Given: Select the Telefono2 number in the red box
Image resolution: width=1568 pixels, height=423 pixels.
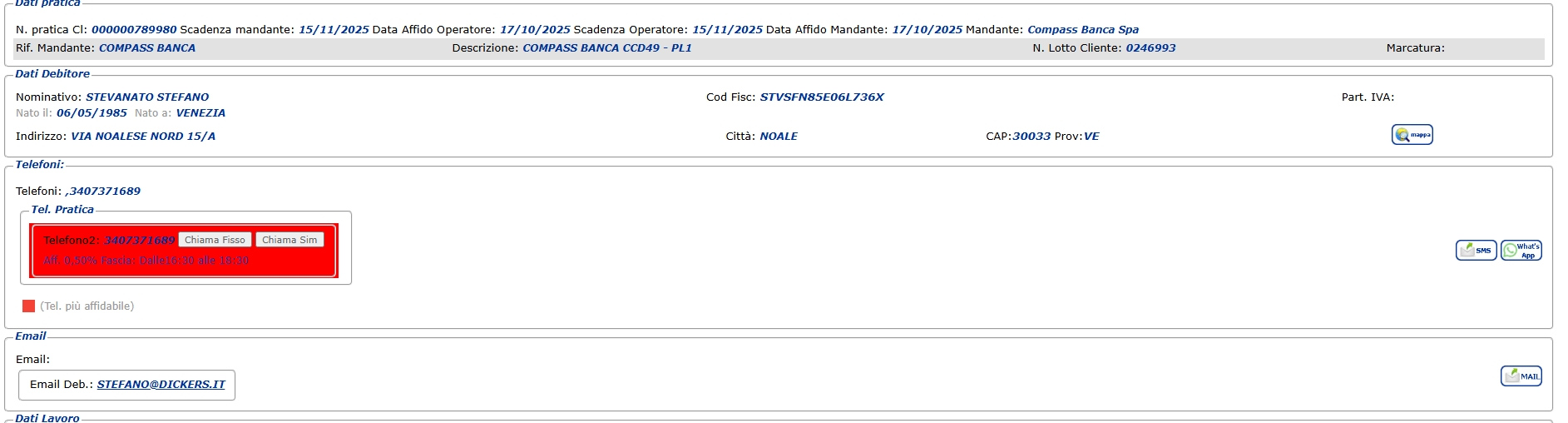Looking at the screenshot, I should point(140,240).
